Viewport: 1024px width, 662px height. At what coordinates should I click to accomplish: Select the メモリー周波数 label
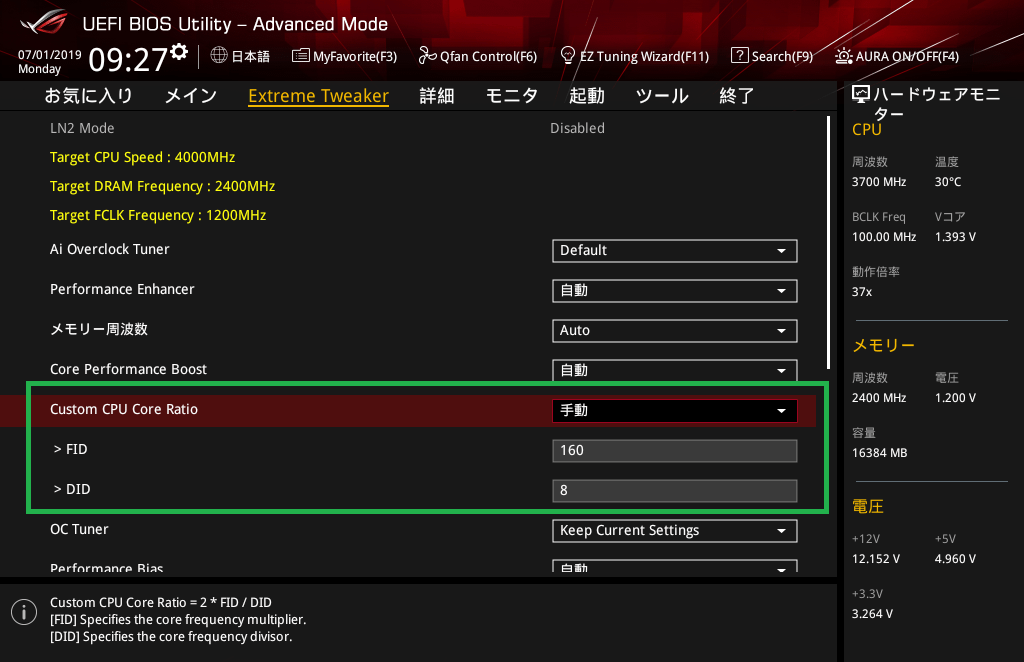point(99,329)
